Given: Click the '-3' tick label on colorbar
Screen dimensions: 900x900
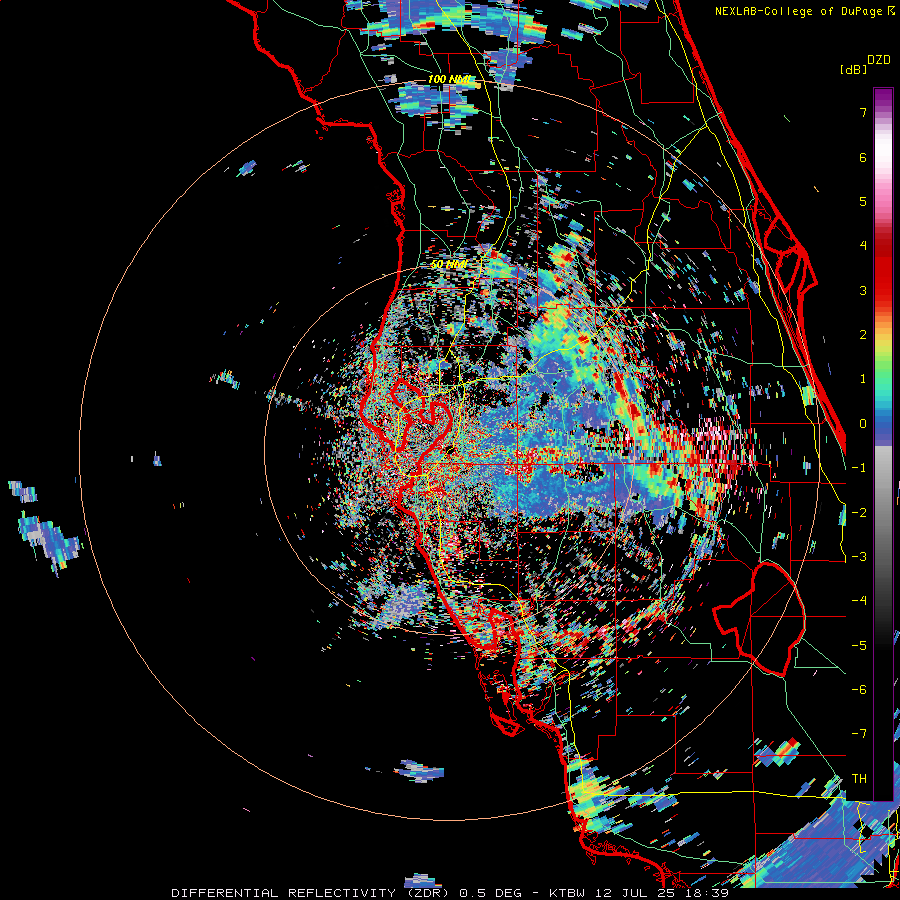Looking at the screenshot, I should tap(859, 557).
